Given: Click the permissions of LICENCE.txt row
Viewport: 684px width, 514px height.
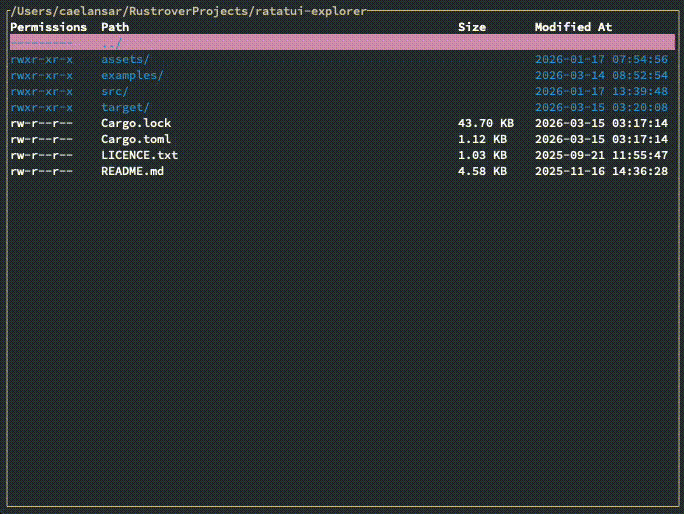Looking at the screenshot, I should tap(41, 155).
